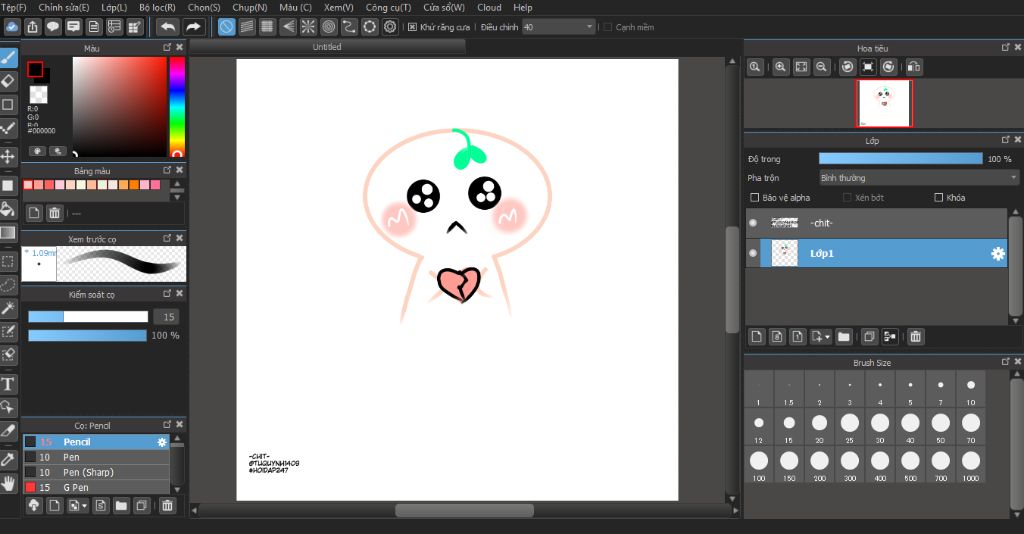This screenshot has height=534, width=1024.
Task: Enable Khóa layer lock checkbox
Action: pos(938,197)
